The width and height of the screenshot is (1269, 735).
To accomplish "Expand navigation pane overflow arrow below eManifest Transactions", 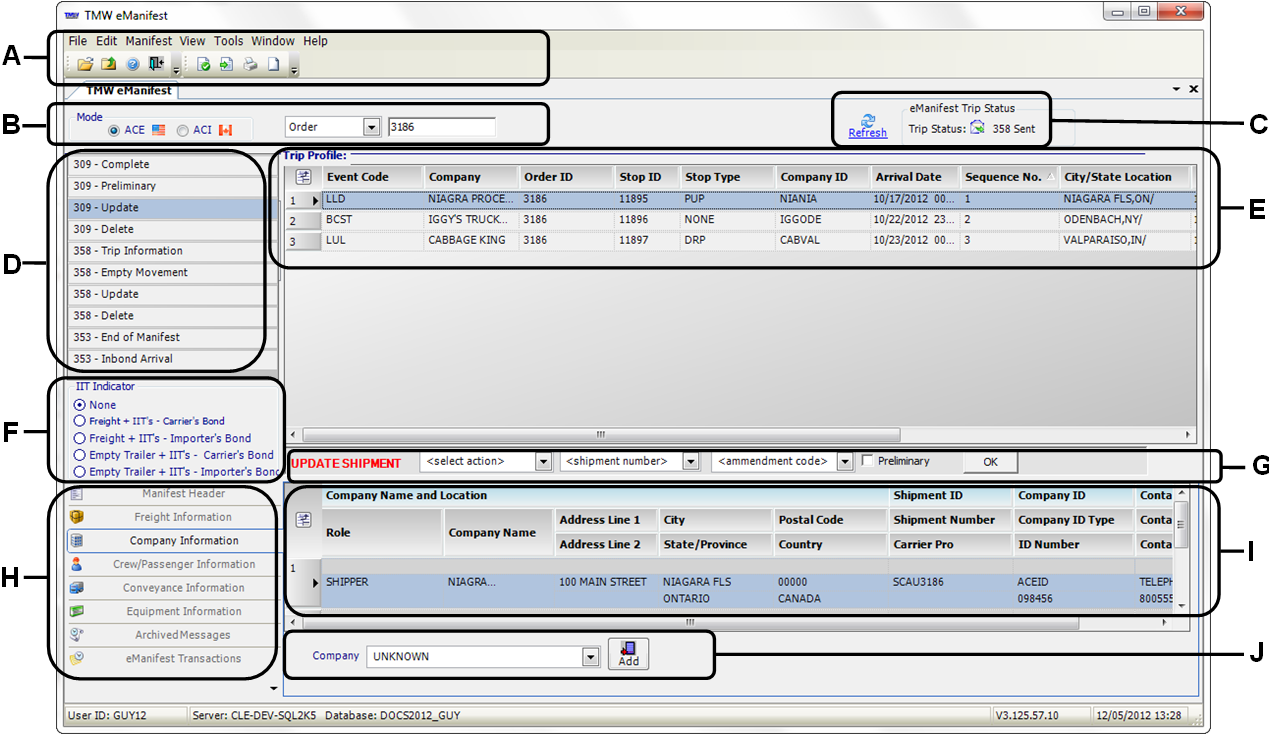I will pos(274,688).
